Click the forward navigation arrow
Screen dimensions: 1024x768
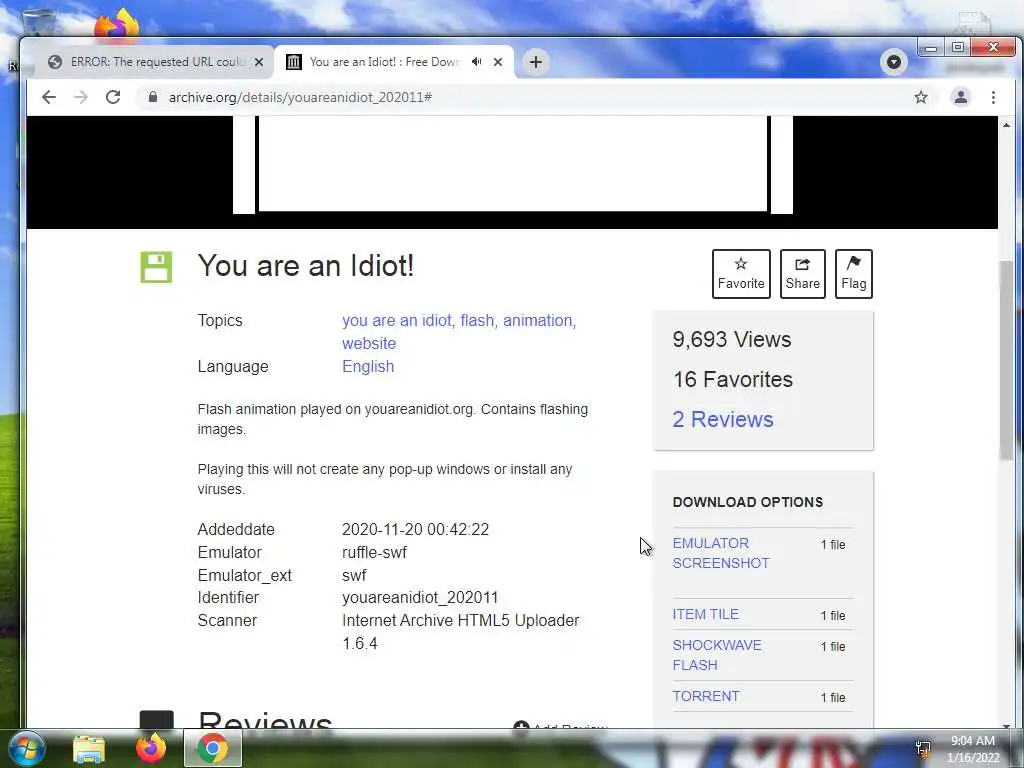point(81,97)
